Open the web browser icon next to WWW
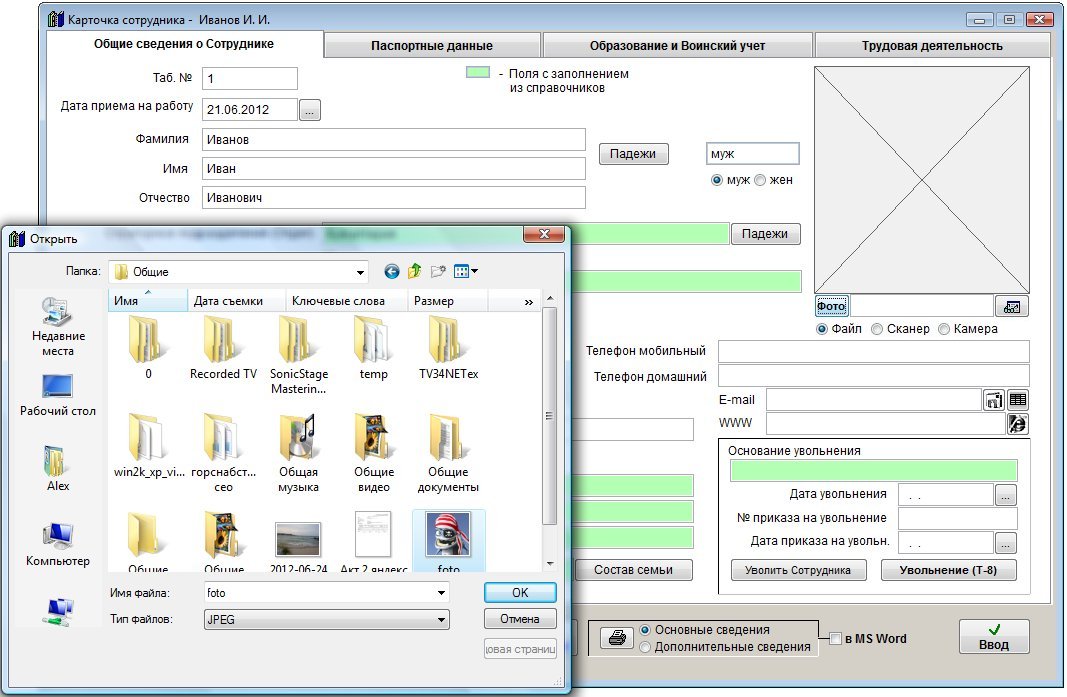 tap(1018, 424)
